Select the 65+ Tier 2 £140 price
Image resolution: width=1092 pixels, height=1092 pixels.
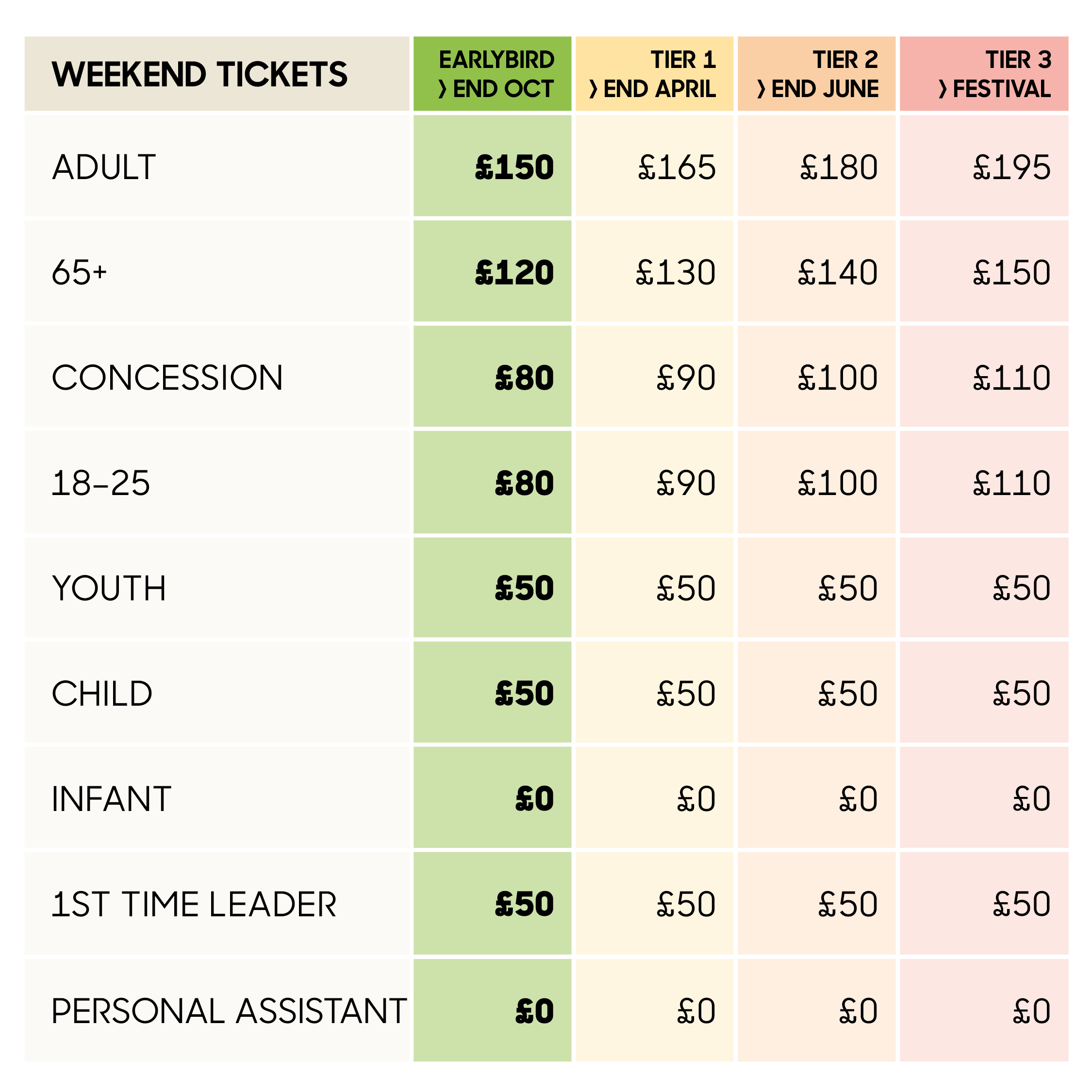838,272
